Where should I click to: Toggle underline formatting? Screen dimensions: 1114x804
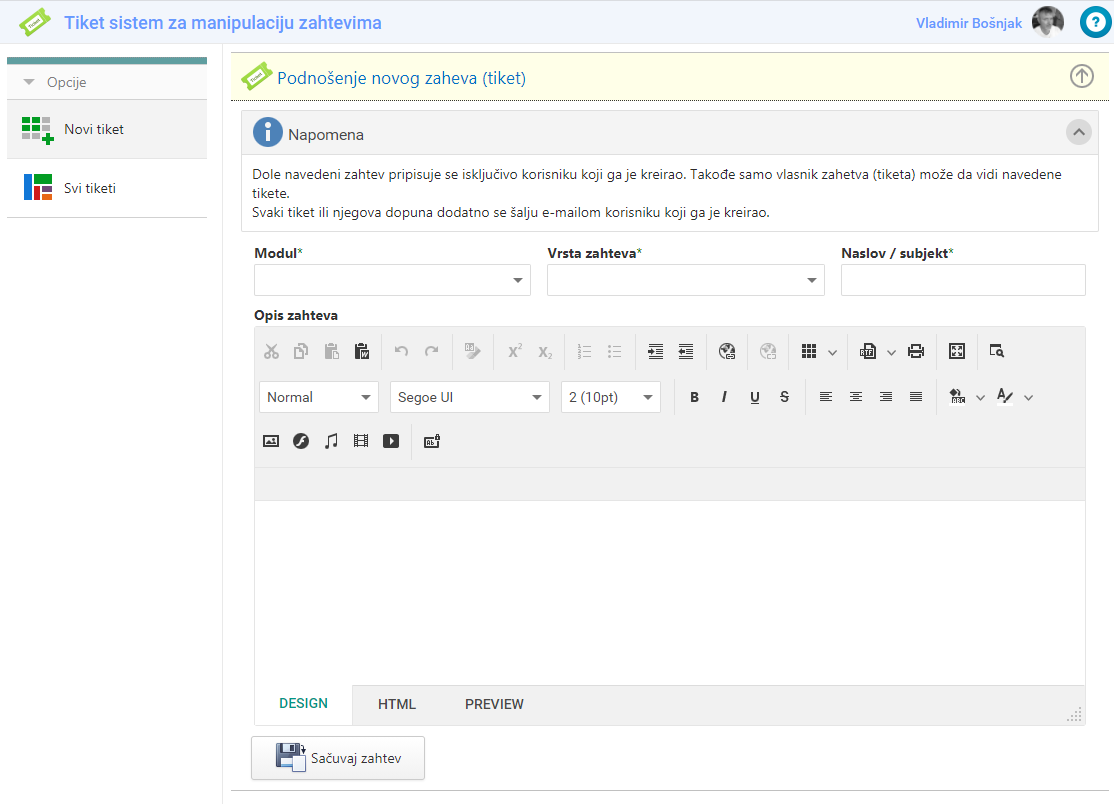tap(754, 397)
